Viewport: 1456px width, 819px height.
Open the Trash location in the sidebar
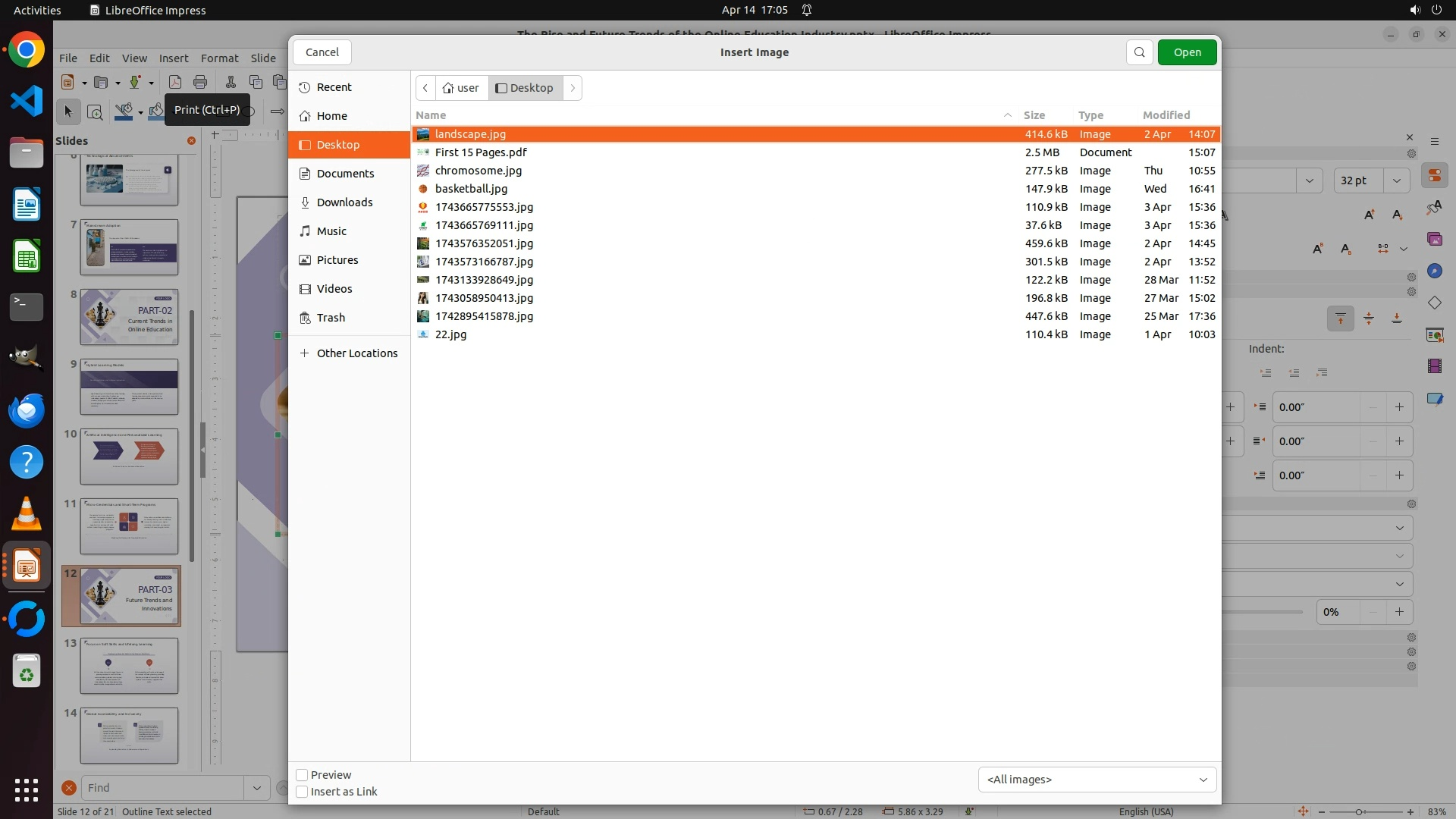click(331, 318)
